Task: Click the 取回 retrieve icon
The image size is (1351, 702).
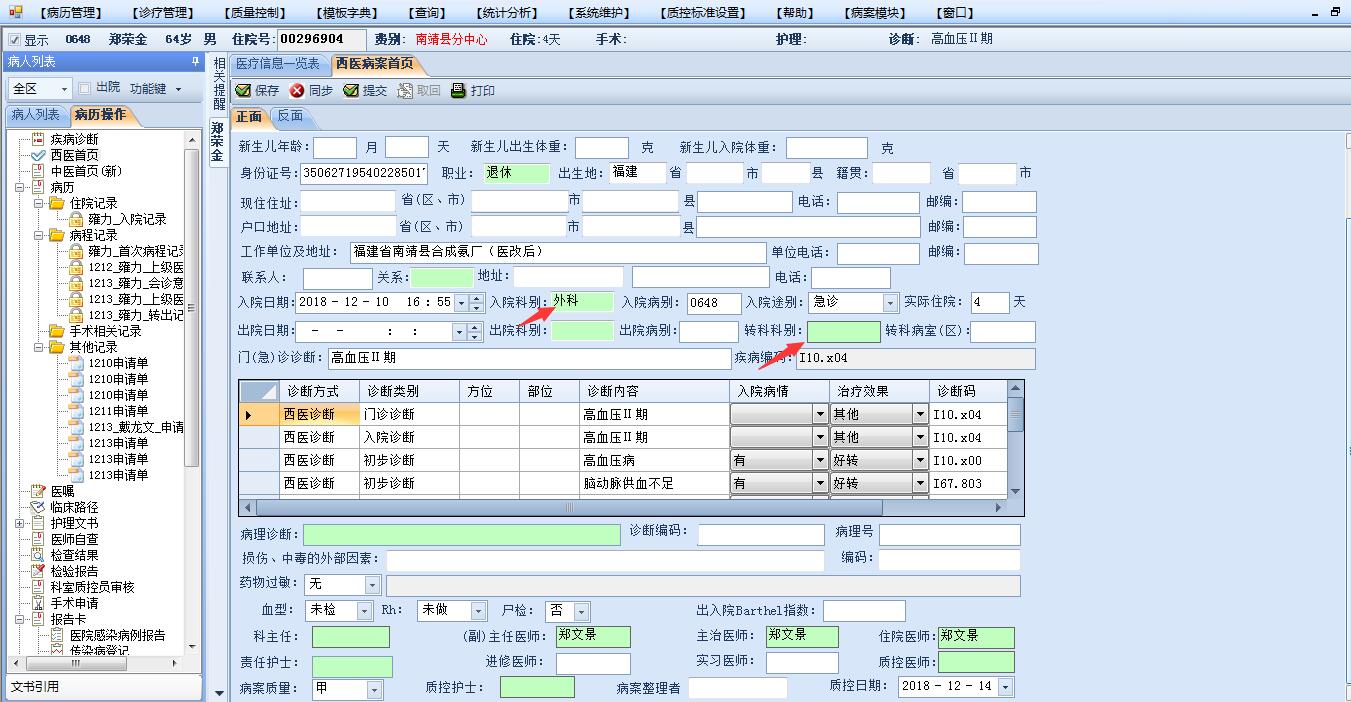Action: [x=405, y=90]
